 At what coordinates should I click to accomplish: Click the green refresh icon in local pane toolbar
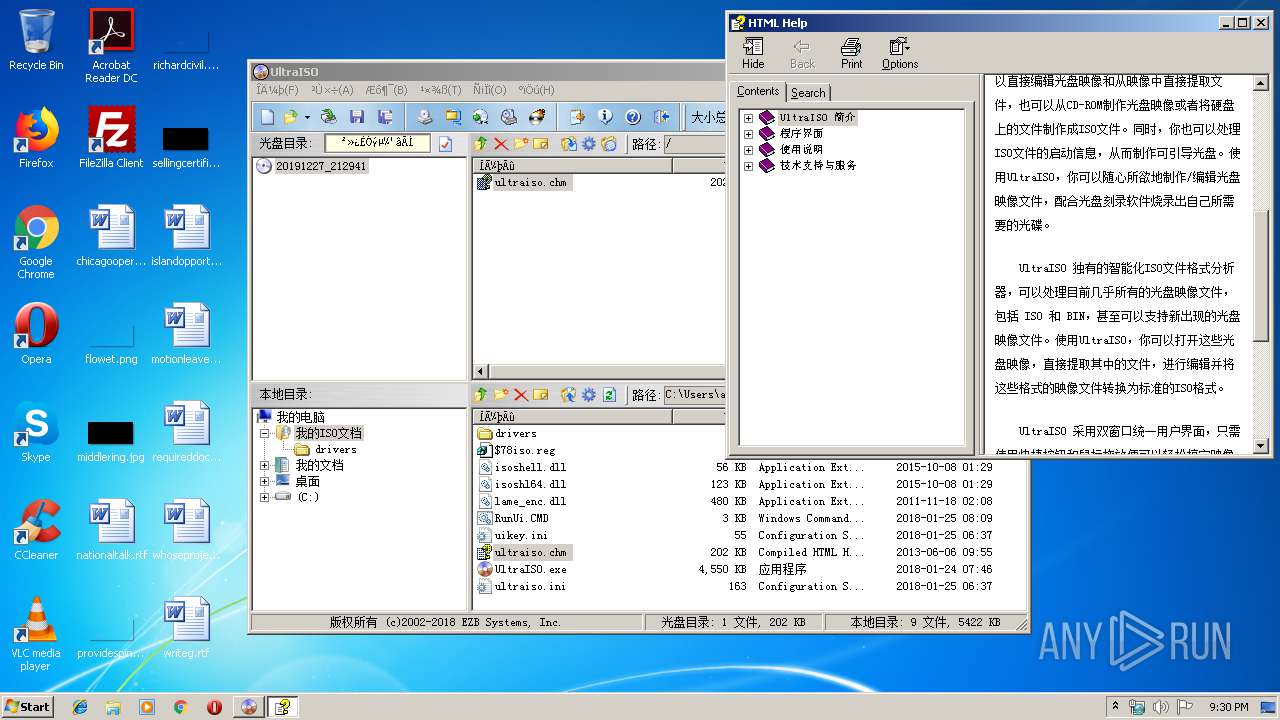(609, 395)
